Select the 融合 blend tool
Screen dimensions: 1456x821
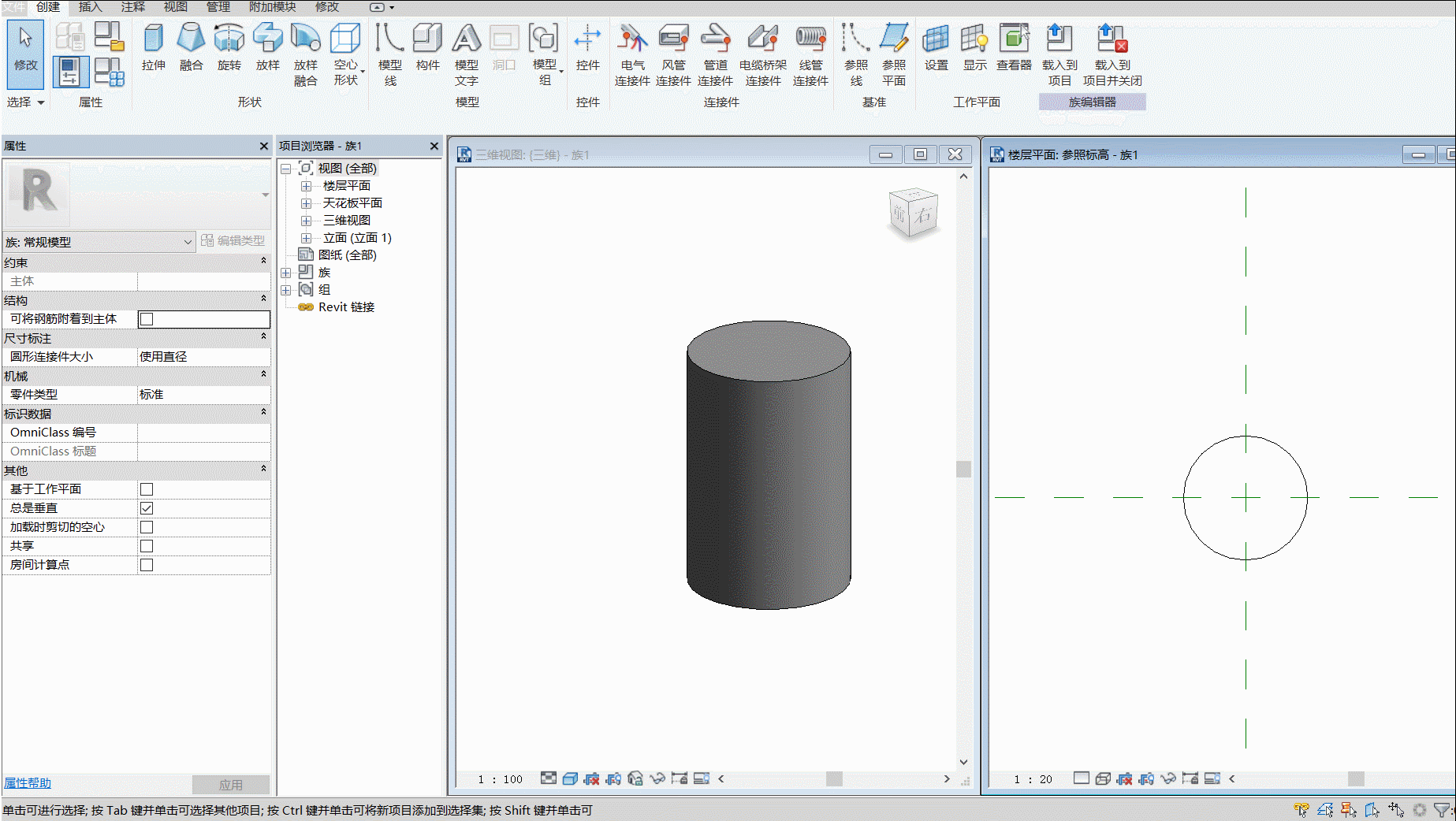point(191,47)
